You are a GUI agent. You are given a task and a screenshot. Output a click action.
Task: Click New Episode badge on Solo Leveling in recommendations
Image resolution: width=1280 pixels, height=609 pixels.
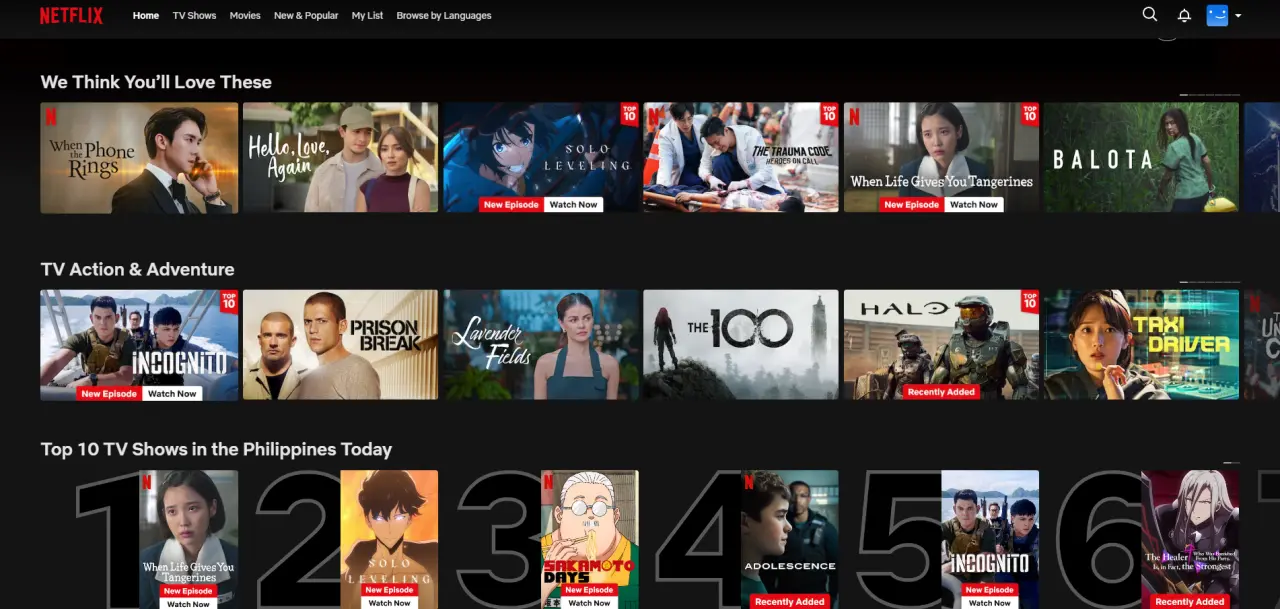512,205
